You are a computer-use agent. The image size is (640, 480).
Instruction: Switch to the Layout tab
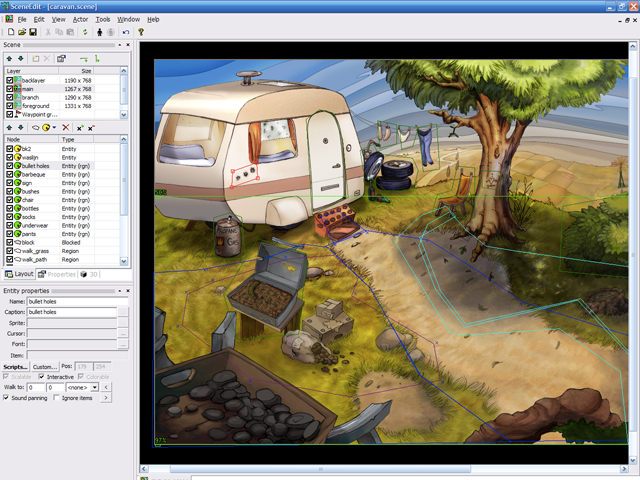click(19, 274)
